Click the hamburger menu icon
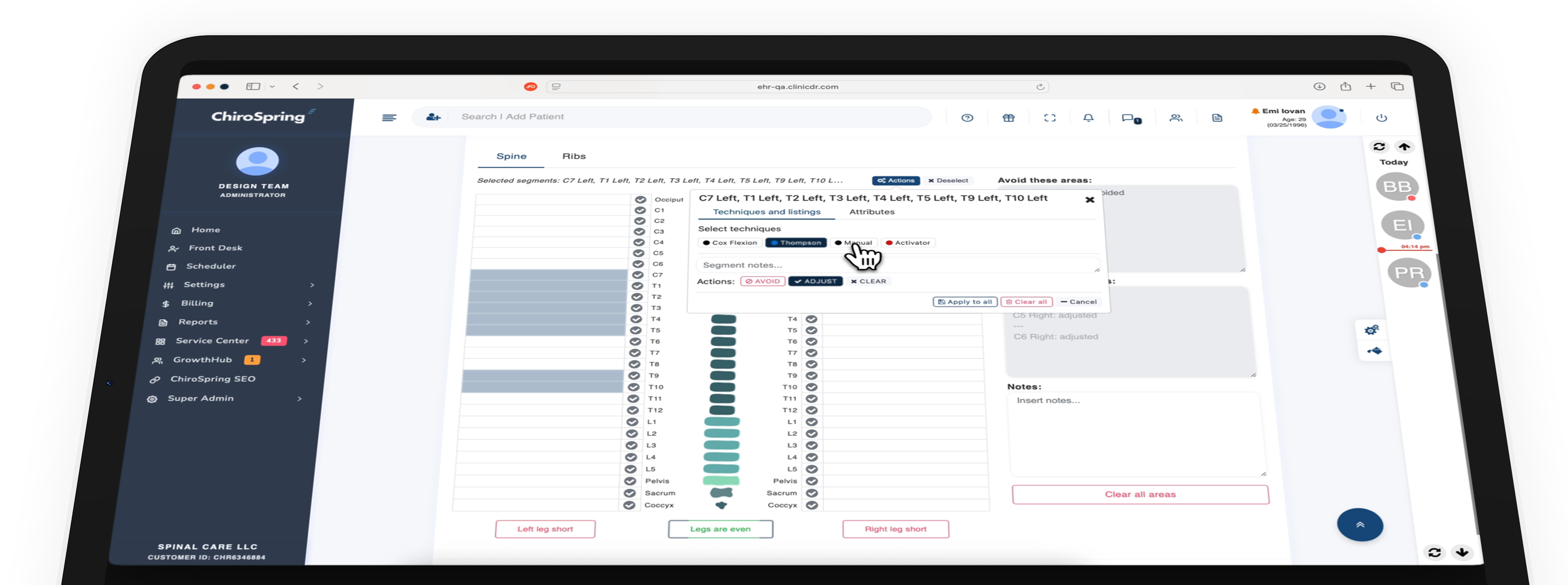Viewport: 1568px width, 585px height. [389, 117]
